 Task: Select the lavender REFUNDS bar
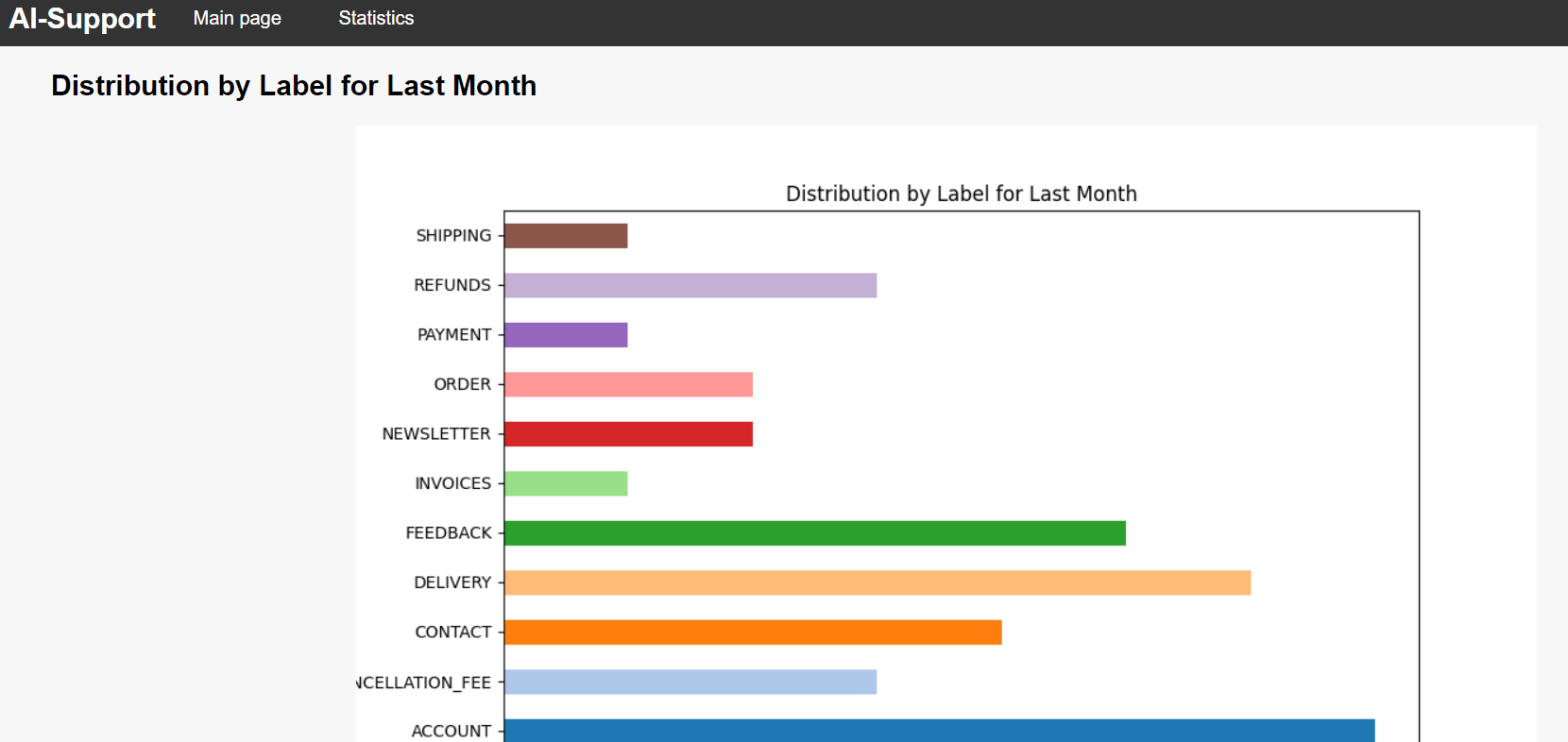point(690,285)
